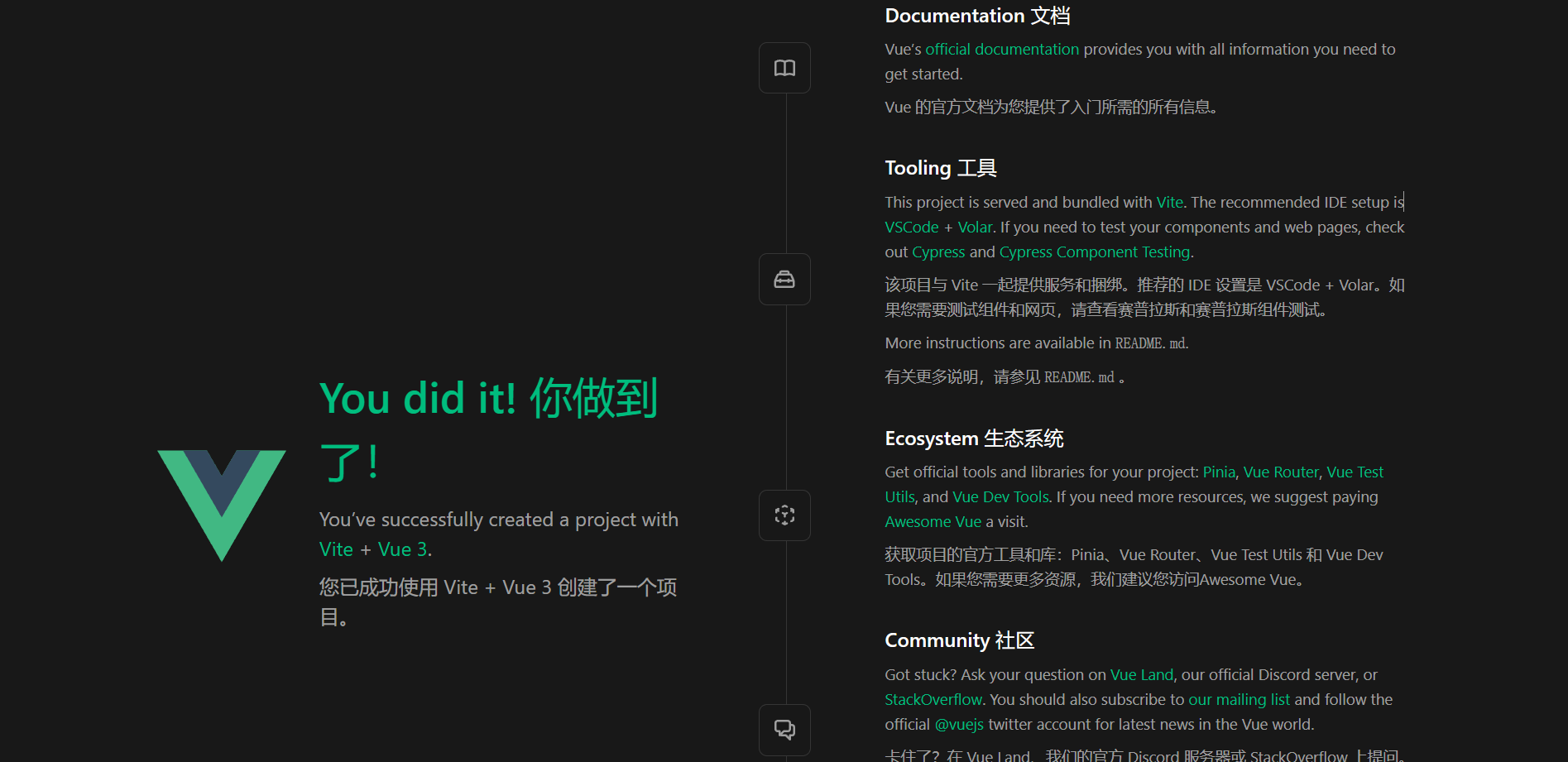This screenshot has height=762, width=1568.
Task: Open the our mailing list link
Action: click(x=1239, y=700)
